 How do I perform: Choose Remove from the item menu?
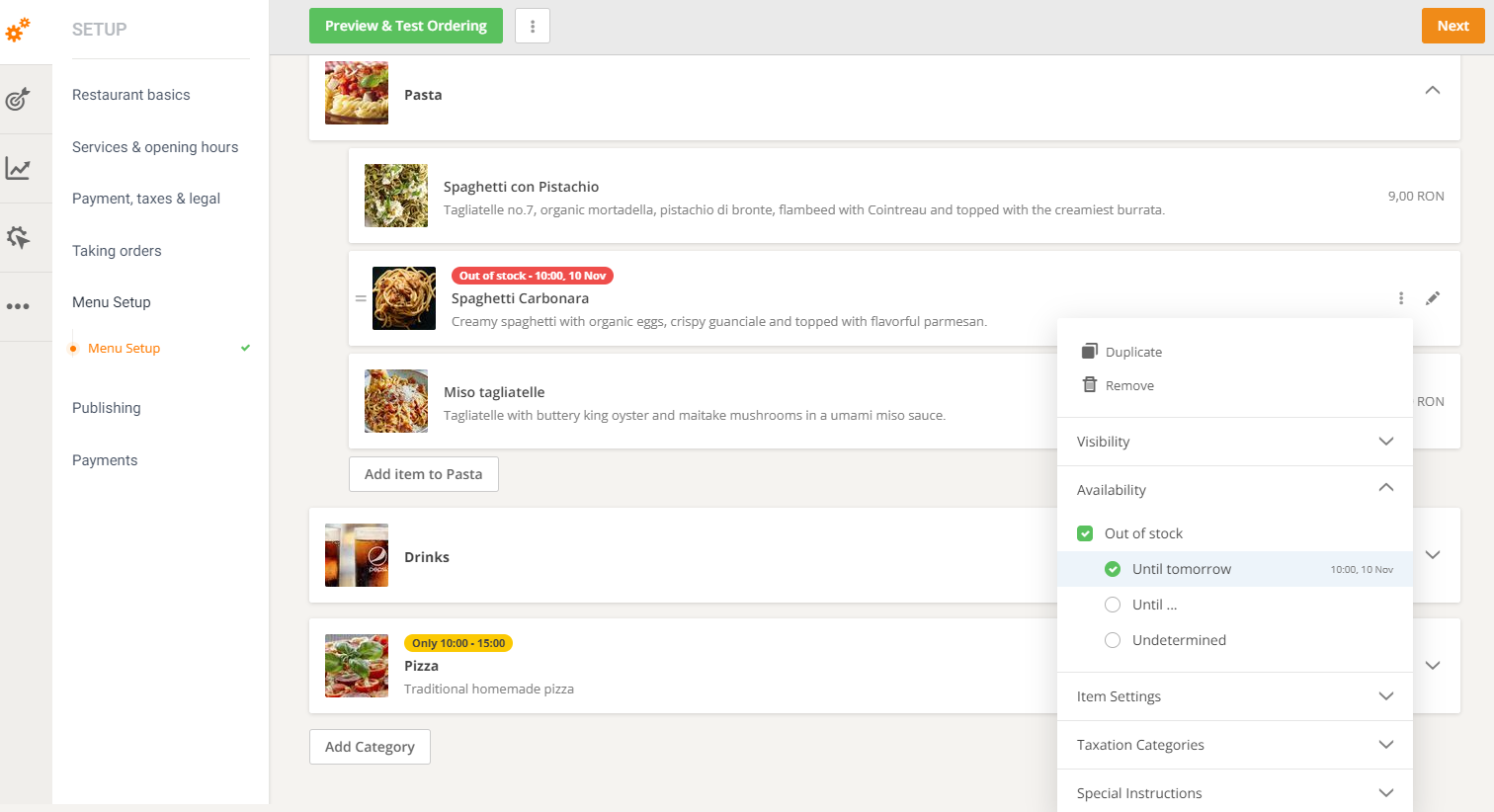1129,385
